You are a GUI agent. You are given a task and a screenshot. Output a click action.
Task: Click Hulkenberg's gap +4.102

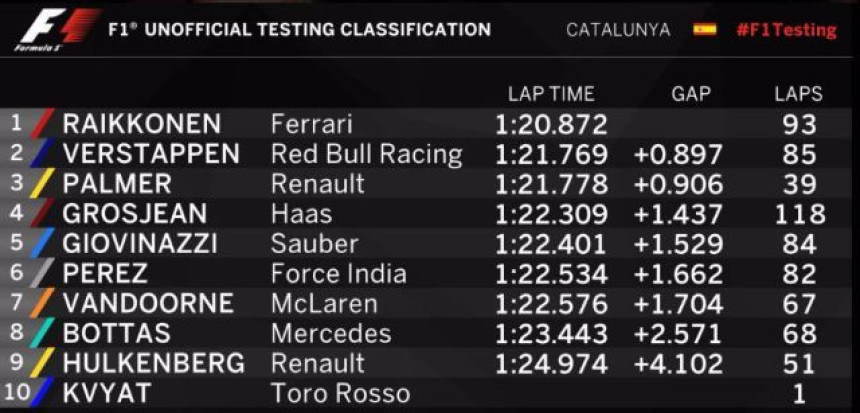pos(678,364)
